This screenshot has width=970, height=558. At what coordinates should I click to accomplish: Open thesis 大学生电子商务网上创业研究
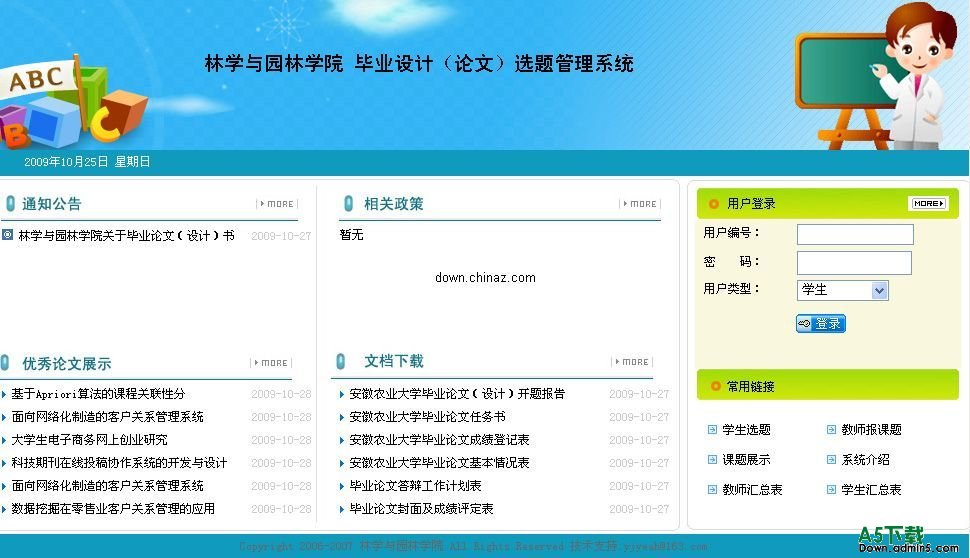coord(89,440)
